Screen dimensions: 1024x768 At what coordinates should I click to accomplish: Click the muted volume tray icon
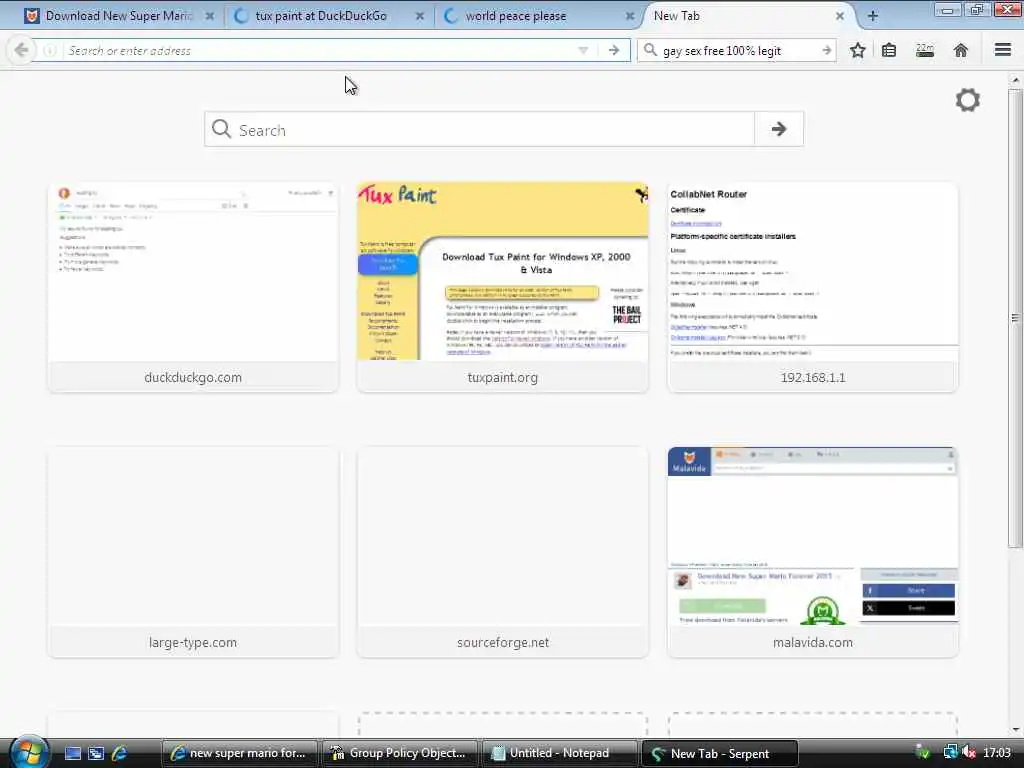click(969, 753)
